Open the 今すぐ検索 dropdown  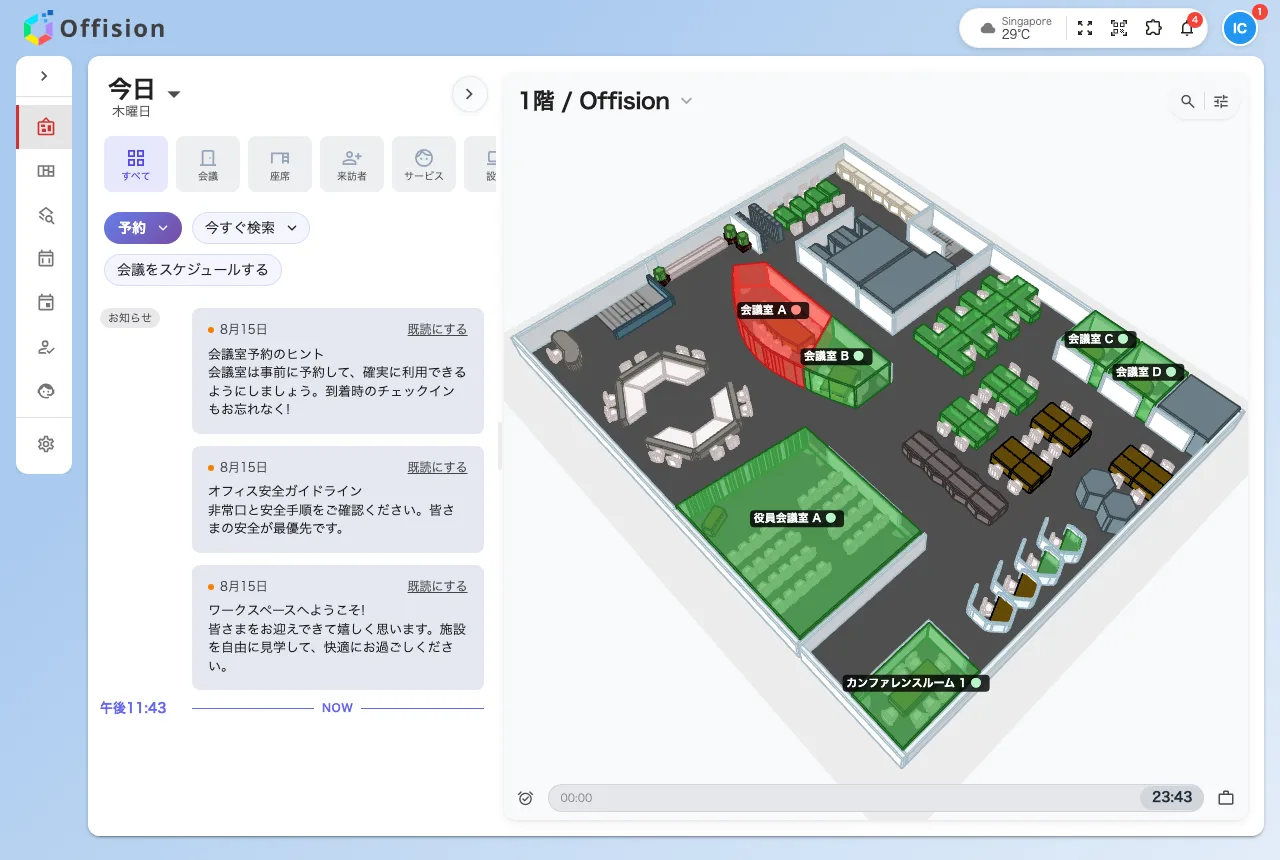(x=251, y=228)
